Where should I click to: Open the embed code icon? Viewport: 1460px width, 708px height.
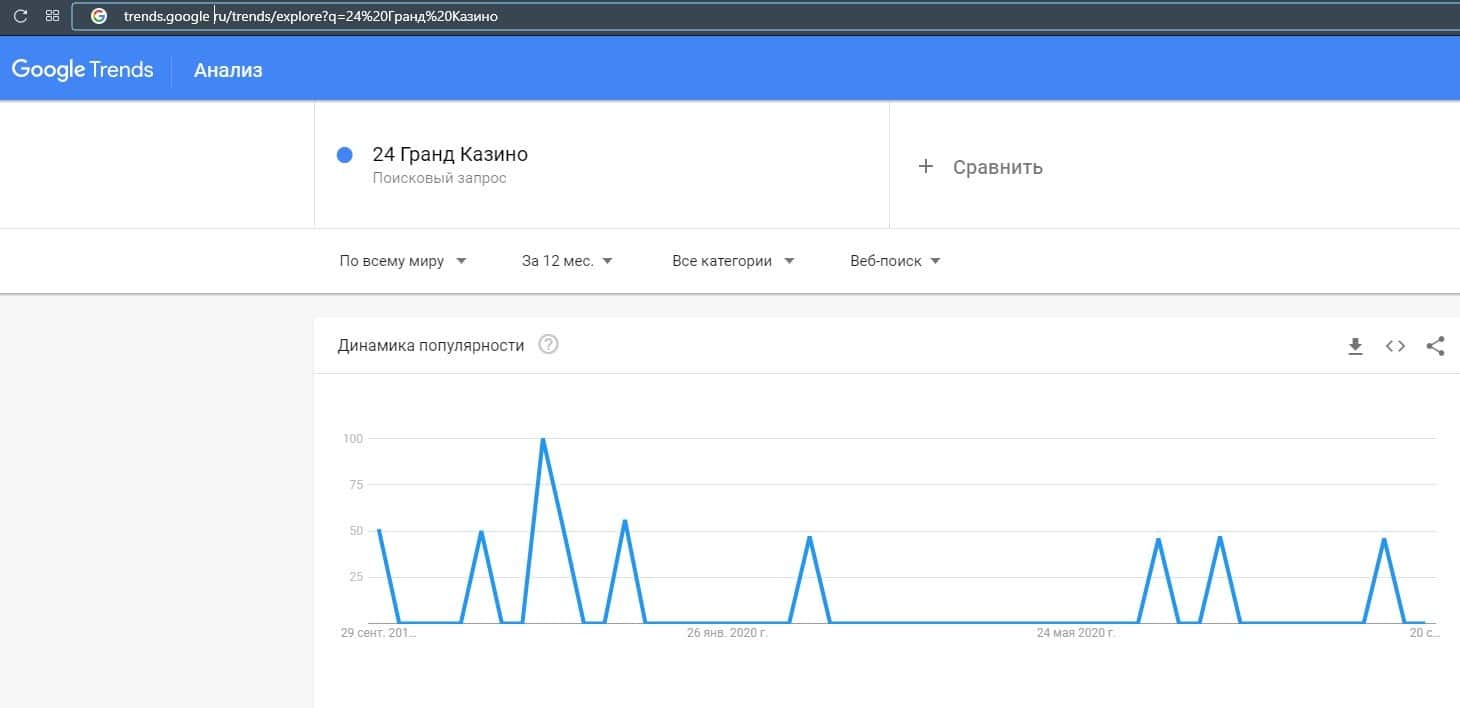[1395, 346]
